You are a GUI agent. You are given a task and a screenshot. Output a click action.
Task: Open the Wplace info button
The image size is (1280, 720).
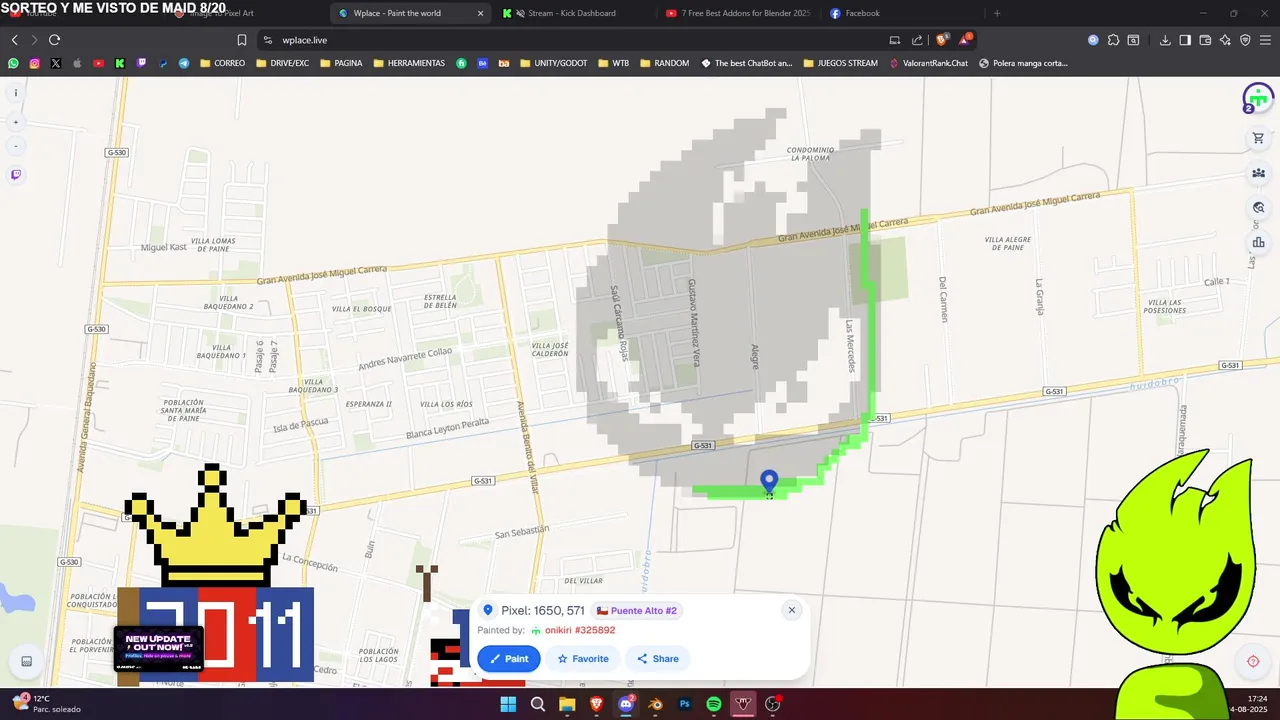pos(15,92)
